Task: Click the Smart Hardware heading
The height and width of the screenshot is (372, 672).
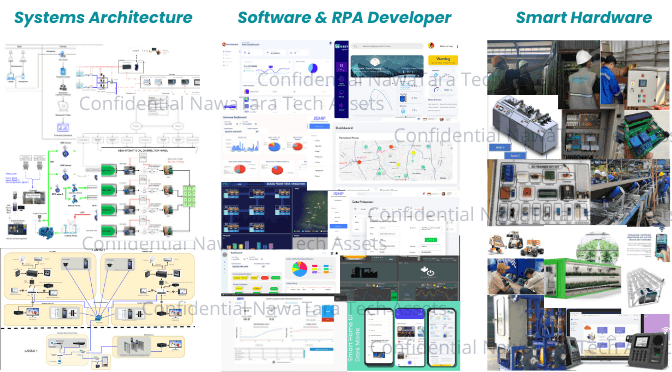Action: (583, 18)
